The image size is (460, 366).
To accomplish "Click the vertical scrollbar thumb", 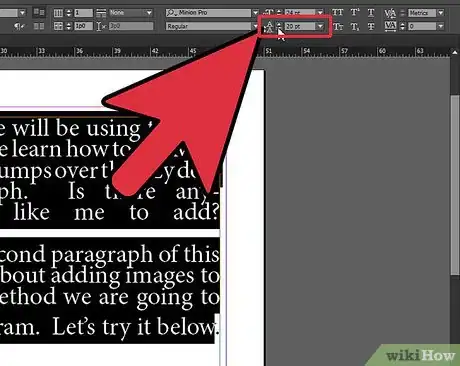I will pos(455,185).
